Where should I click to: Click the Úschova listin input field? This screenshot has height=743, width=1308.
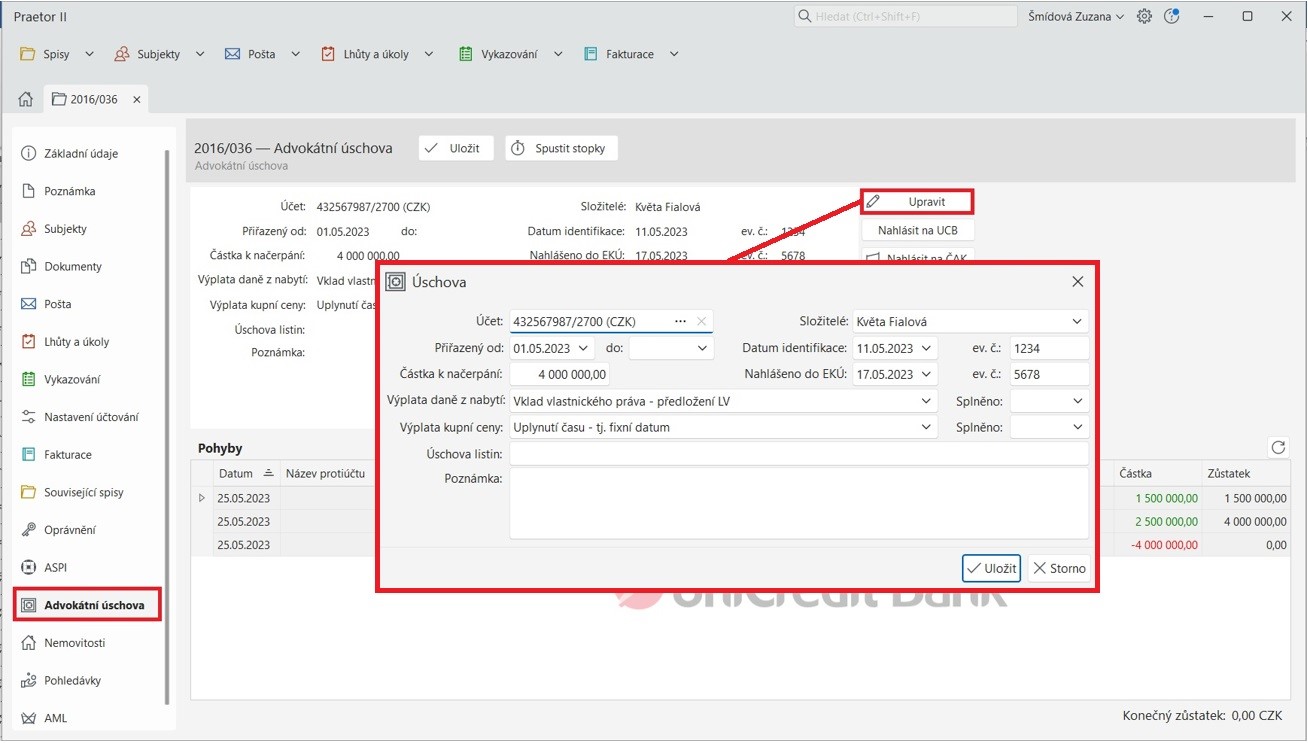(x=798, y=454)
